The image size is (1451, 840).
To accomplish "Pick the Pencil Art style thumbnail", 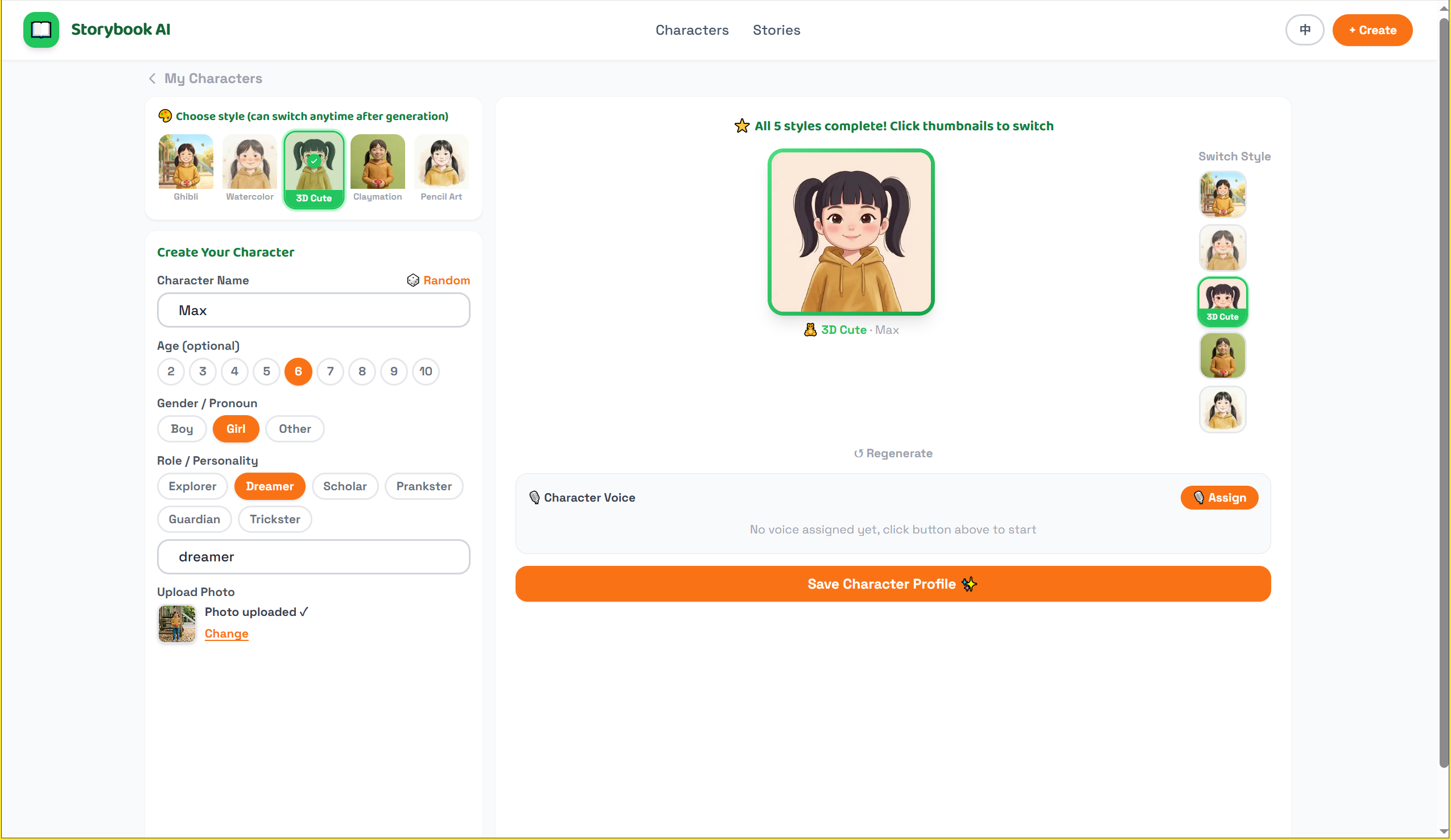I will click(441, 162).
